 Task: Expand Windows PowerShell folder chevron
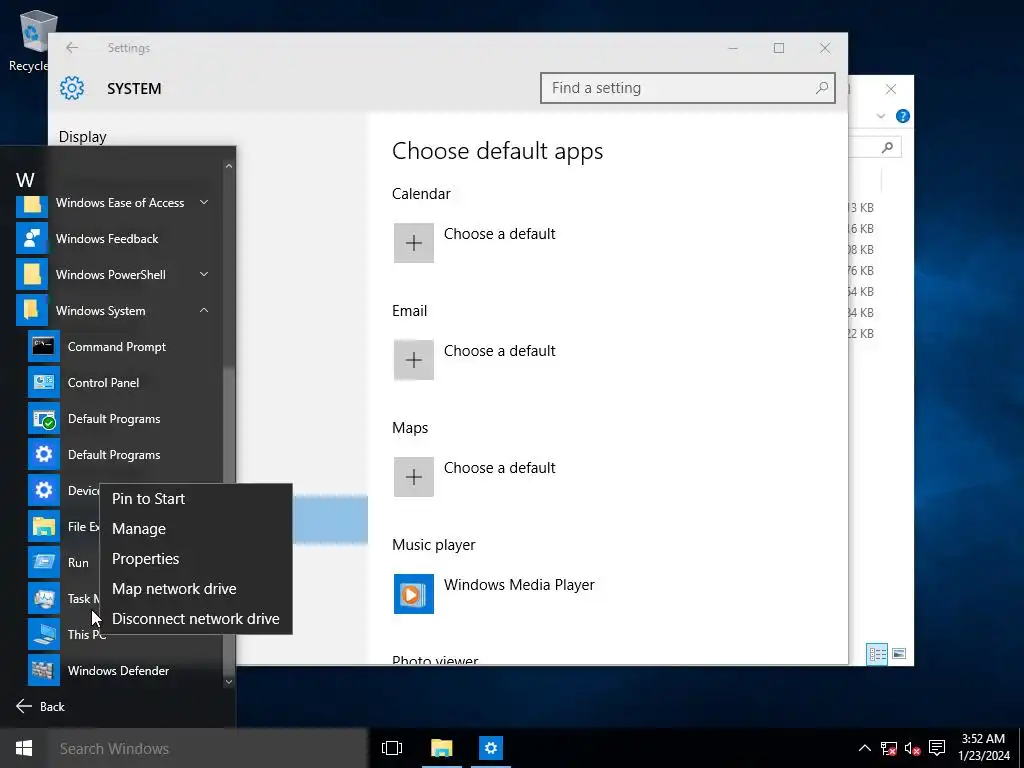coord(204,274)
